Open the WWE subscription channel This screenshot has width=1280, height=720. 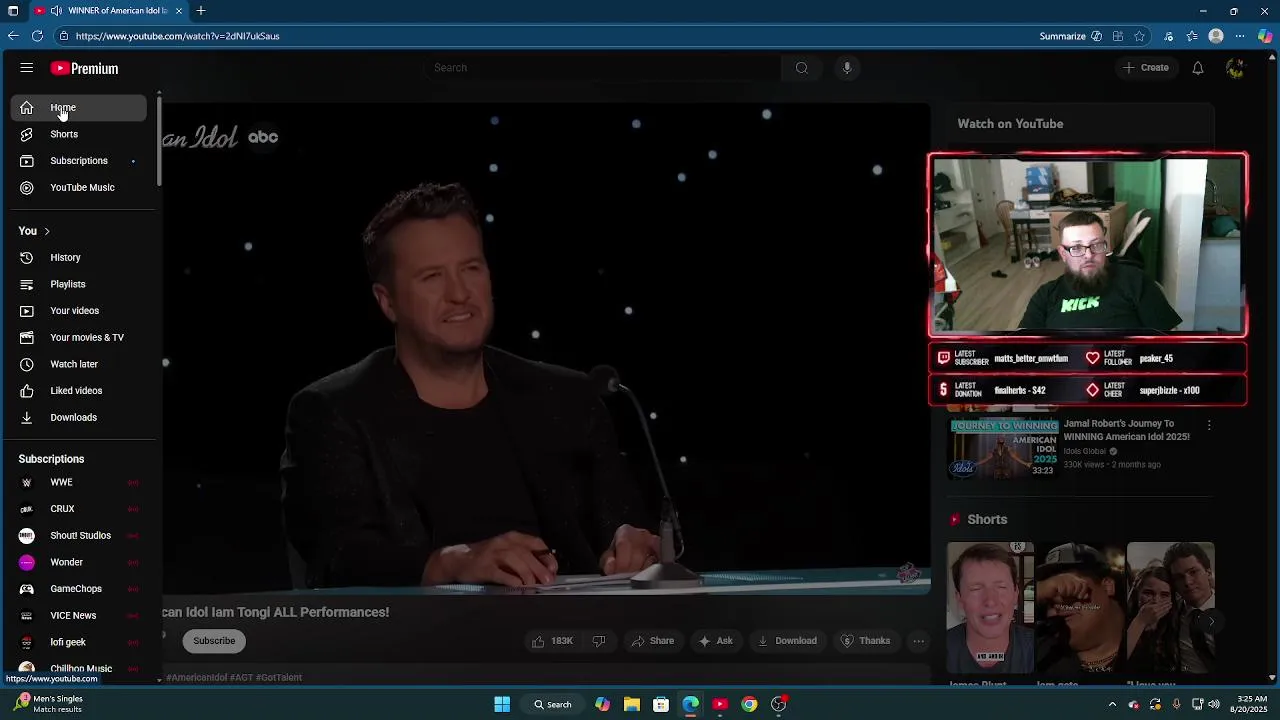79,482
